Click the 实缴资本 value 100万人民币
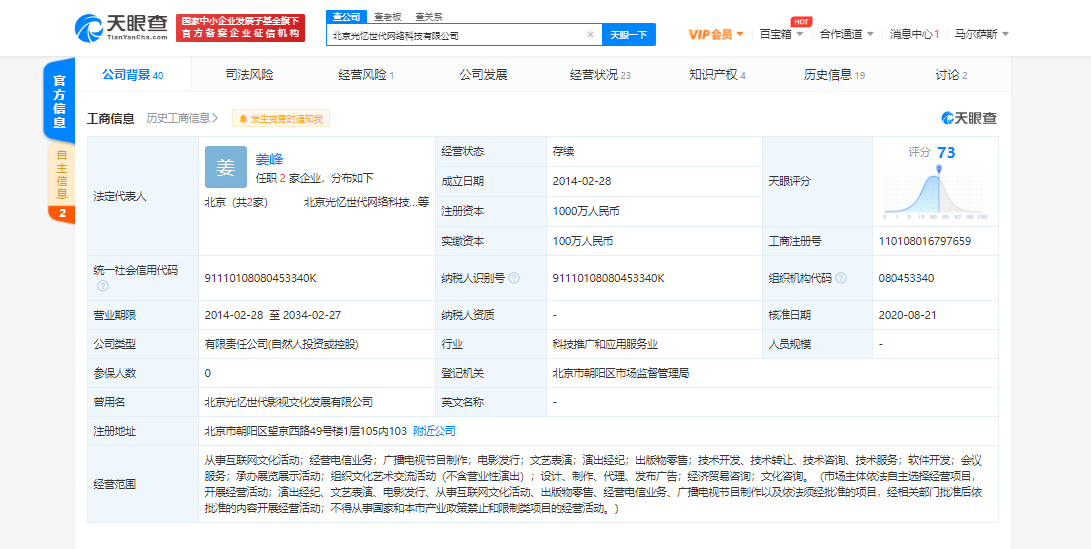 (583, 241)
